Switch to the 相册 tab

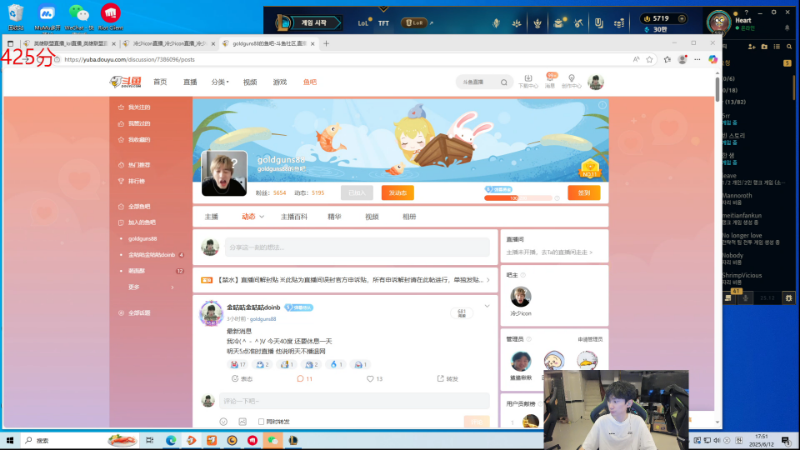409,217
